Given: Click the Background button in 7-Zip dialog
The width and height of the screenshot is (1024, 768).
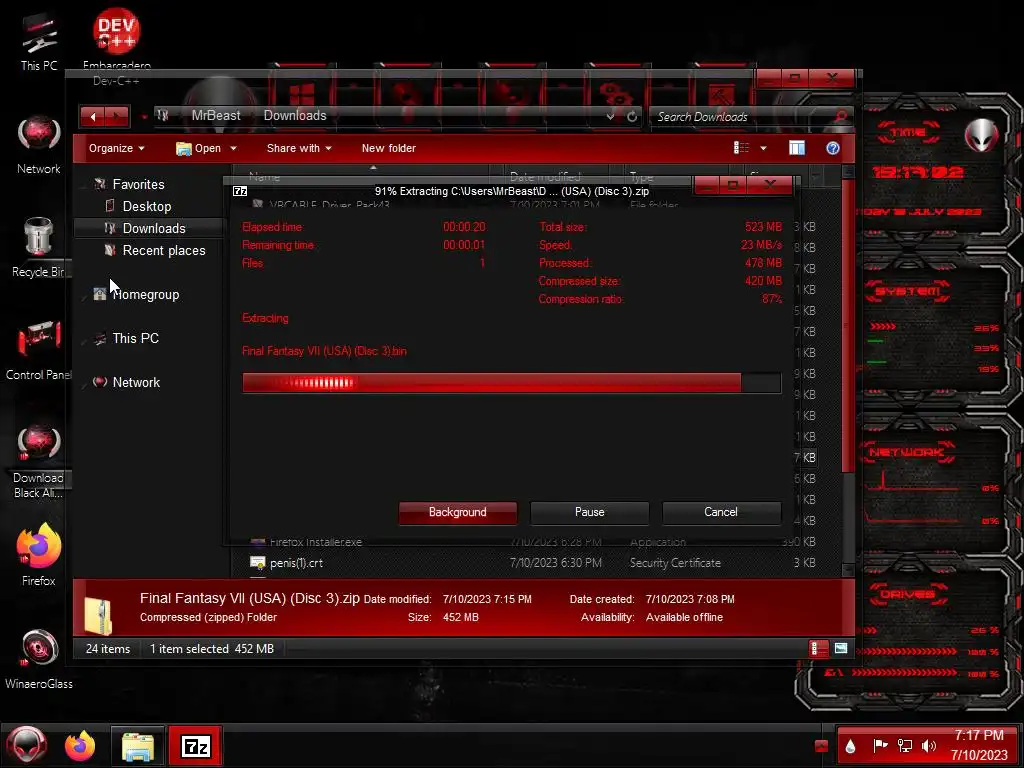Looking at the screenshot, I should click(x=457, y=513).
